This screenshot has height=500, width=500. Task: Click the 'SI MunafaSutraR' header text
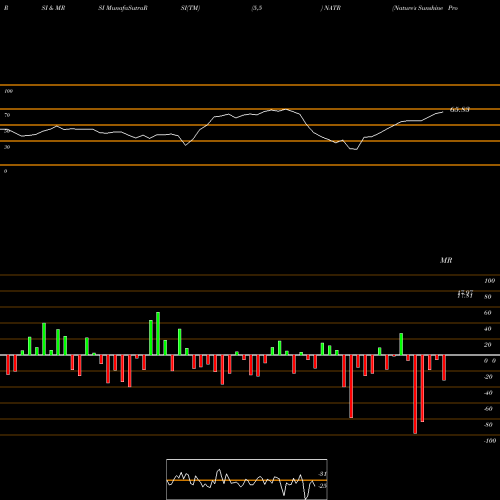click(x=123, y=8)
